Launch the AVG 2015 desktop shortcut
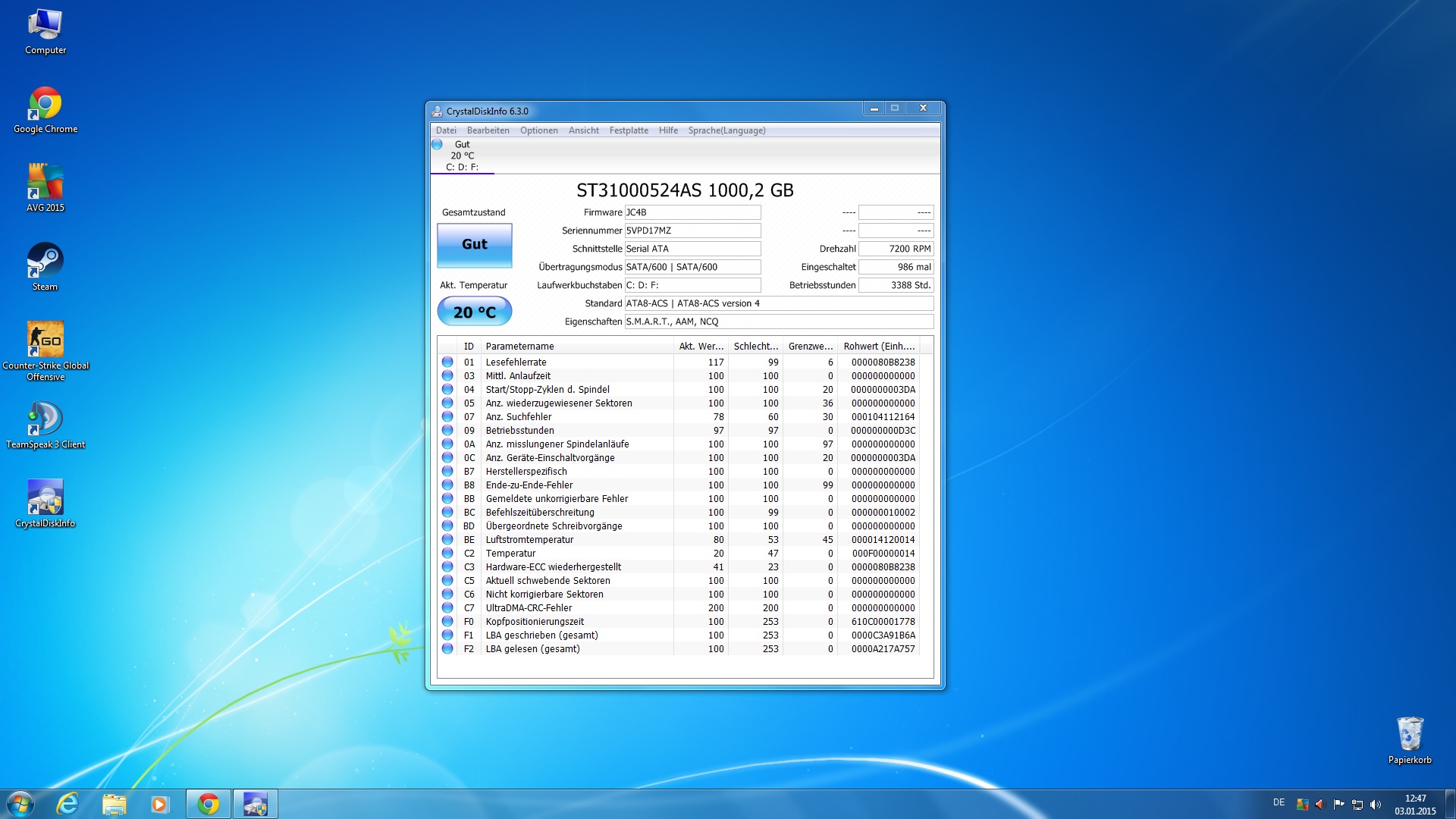 [x=45, y=183]
